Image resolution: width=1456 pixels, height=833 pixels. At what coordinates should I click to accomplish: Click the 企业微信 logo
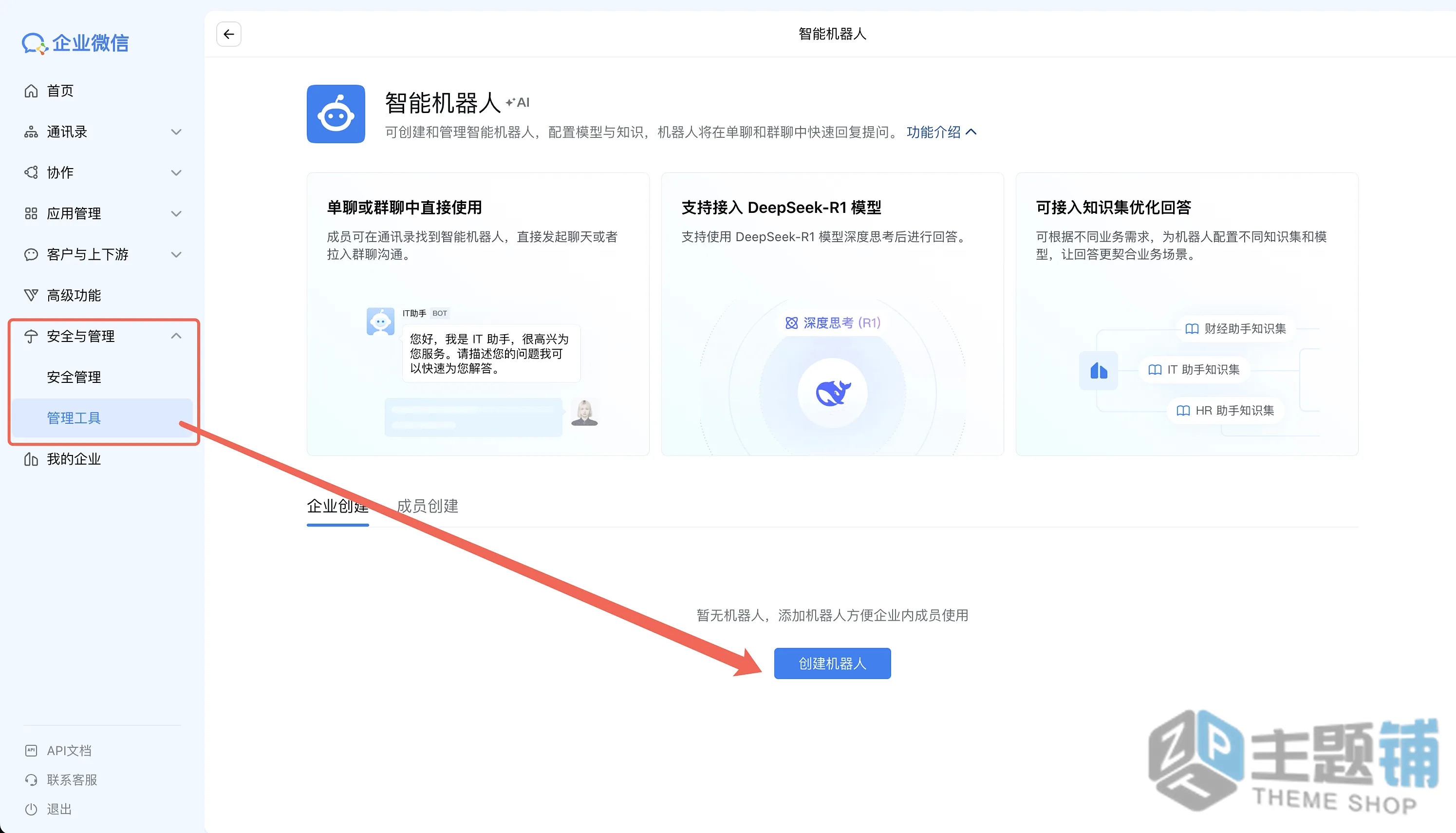pyautogui.click(x=75, y=43)
